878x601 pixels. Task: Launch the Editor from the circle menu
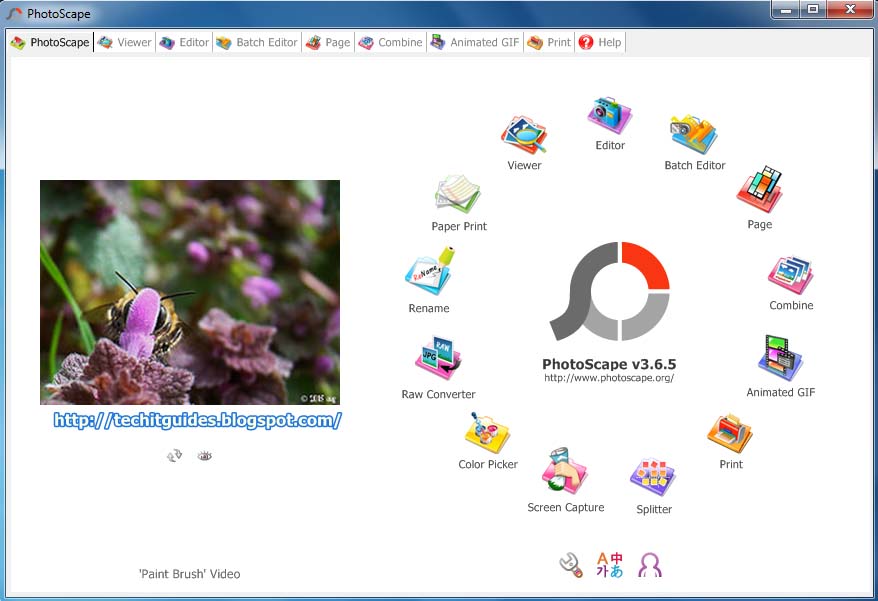tap(608, 113)
